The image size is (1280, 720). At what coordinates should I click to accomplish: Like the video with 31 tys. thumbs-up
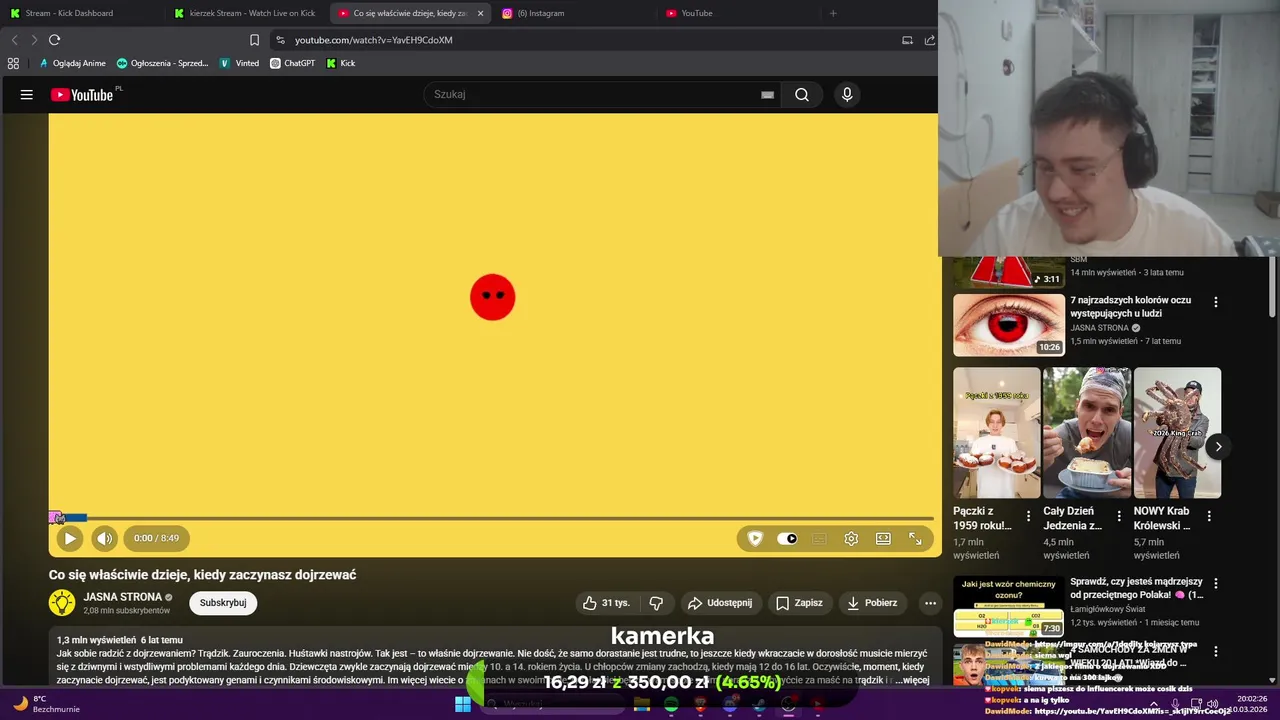coord(606,603)
